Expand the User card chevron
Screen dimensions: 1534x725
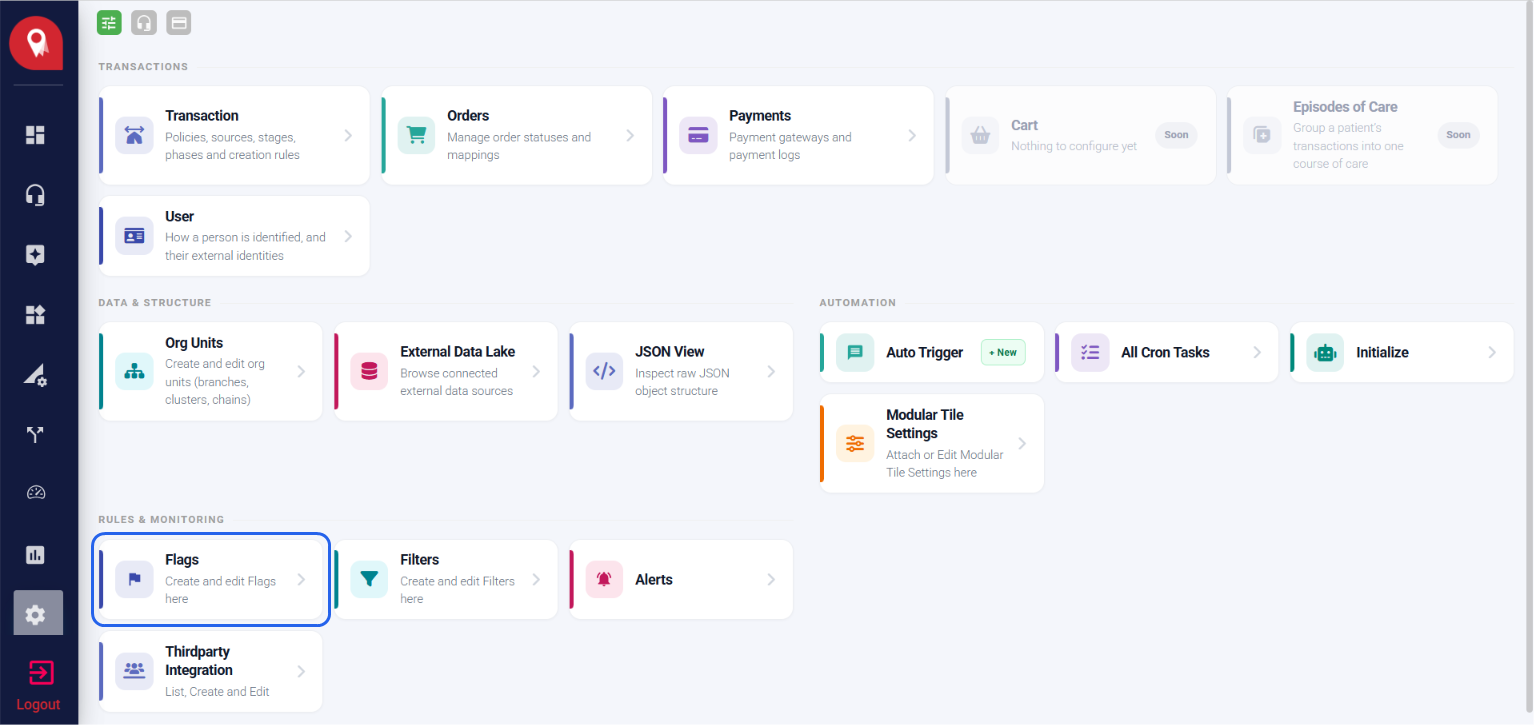click(348, 236)
